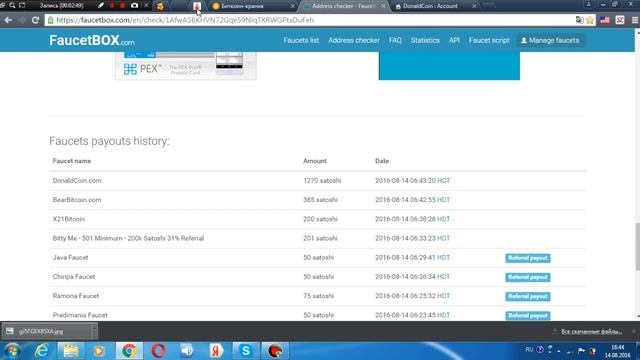
Task: Open the Manage faucets button
Action: pos(550,40)
